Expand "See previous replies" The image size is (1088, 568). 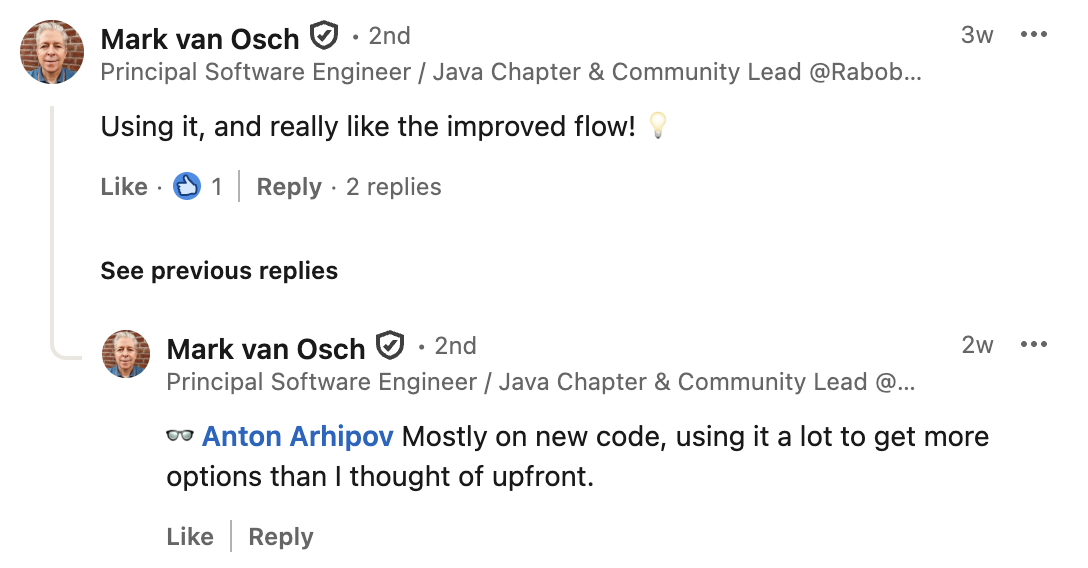pyautogui.click(x=219, y=271)
